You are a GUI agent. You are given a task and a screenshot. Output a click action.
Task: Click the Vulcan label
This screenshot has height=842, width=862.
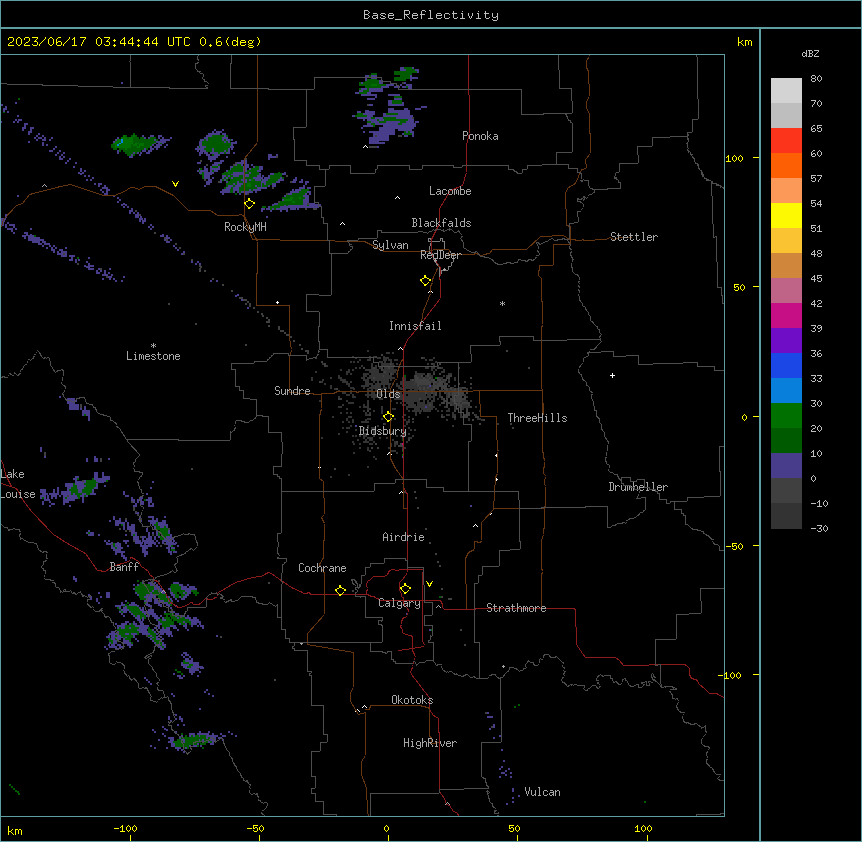pyautogui.click(x=542, y=792)
